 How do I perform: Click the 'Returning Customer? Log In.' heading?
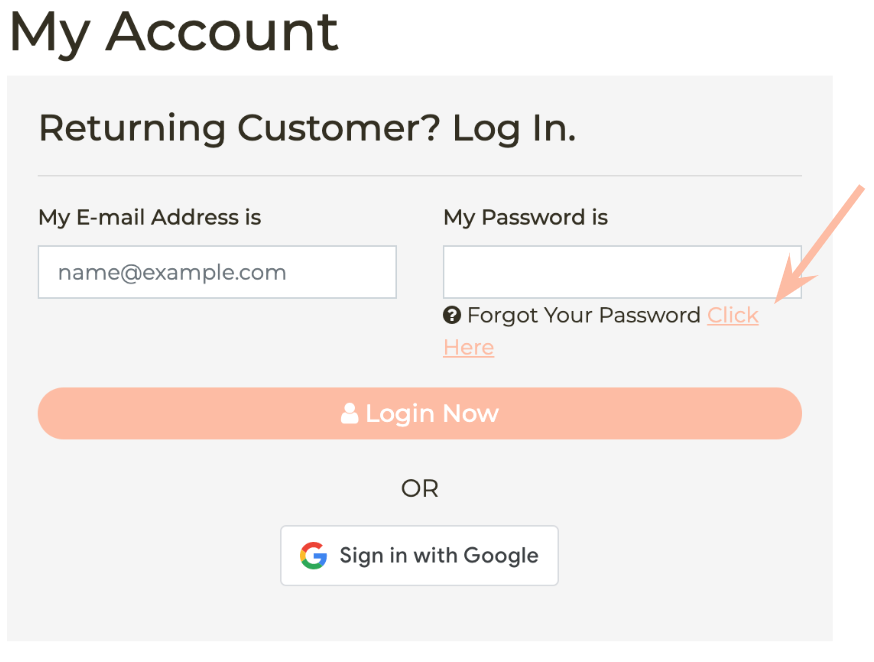point(307,128)
